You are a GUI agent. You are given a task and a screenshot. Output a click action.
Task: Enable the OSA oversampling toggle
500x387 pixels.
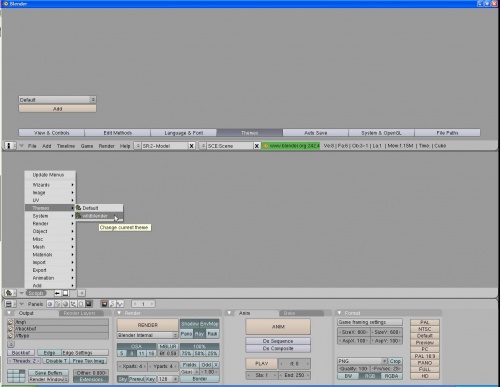pyautogui.click(x=136, y=346)
